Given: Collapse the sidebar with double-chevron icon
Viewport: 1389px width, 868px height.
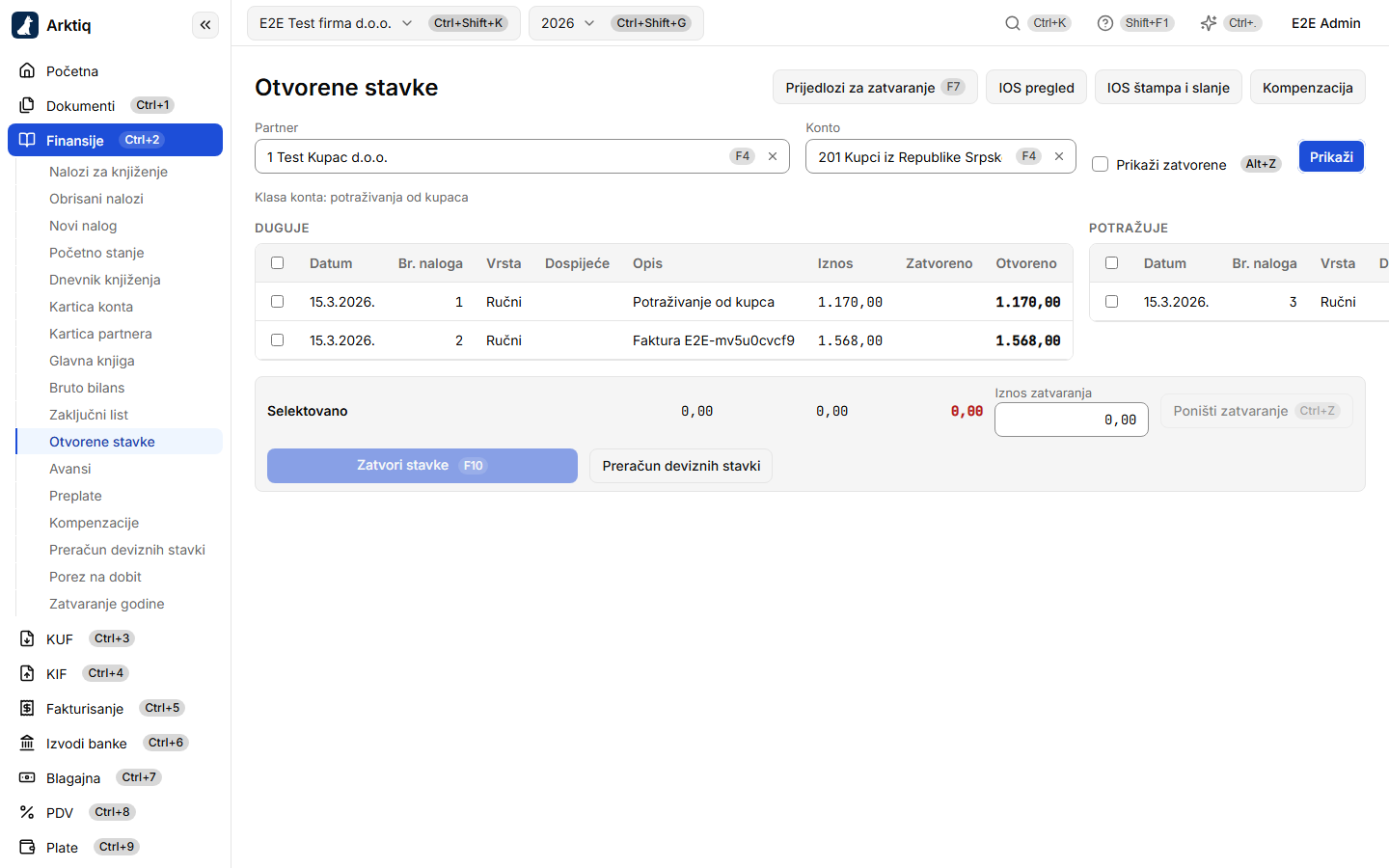Looking at the screenshot, I should pyautogui.click(x=205, y=25).
